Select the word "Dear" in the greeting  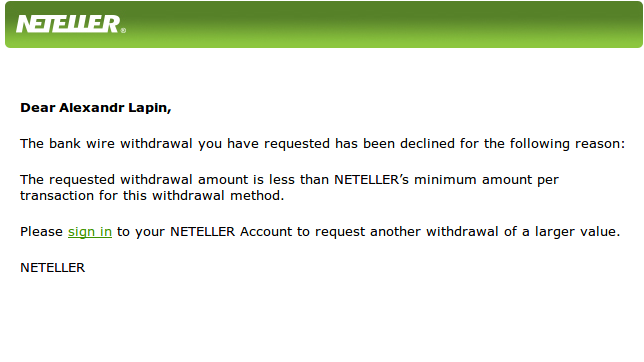click(38, 108)
